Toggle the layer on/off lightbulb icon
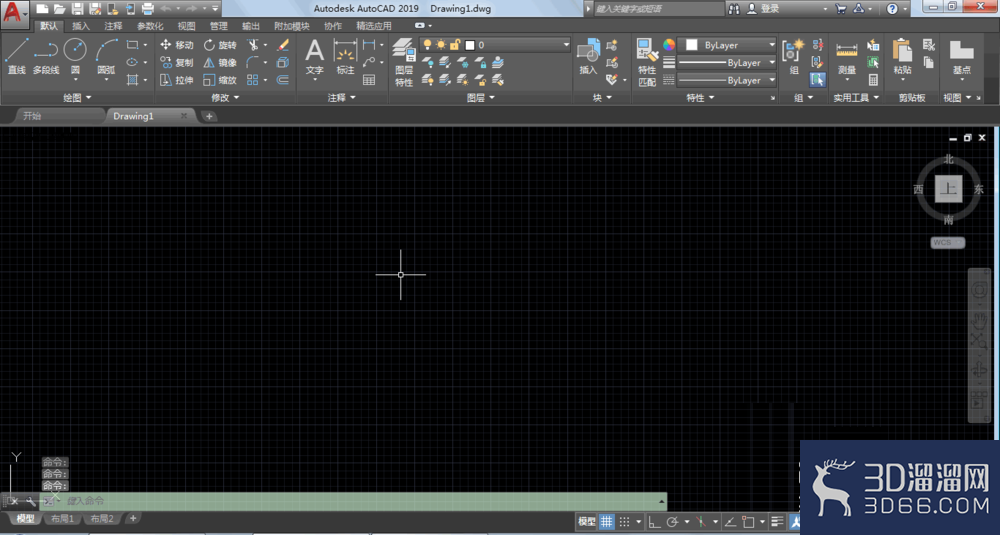The width and height of the screenshot is (1000, 535). click(x=427, y=45)
